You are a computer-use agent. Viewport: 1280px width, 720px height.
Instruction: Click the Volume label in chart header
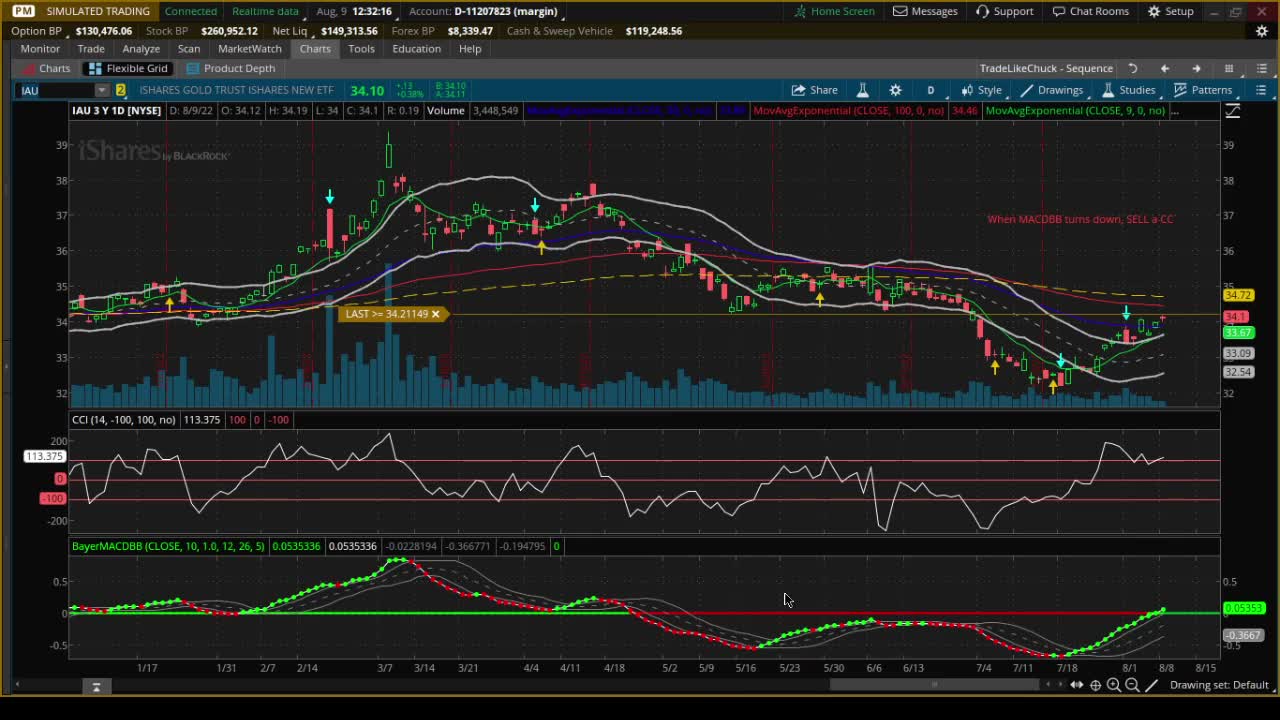(446, 111)
